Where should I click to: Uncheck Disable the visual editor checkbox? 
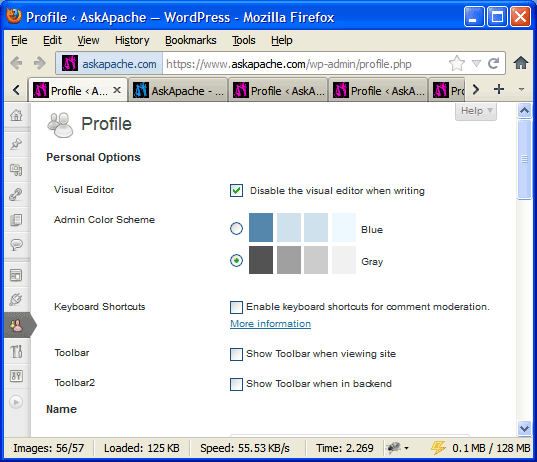click(x=236, y=190)
